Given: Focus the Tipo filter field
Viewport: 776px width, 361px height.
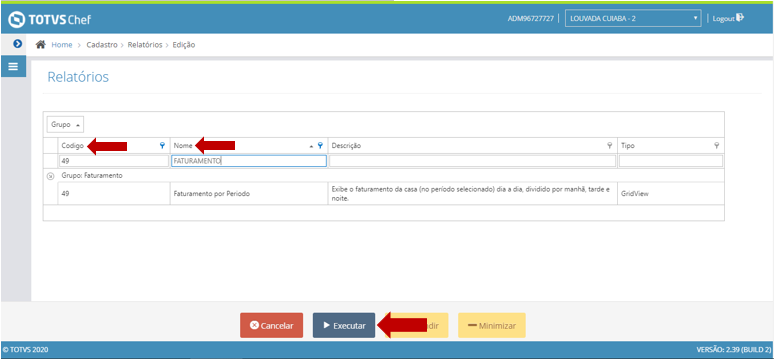Looking at the screenshot, I should [x=671, y=161].
